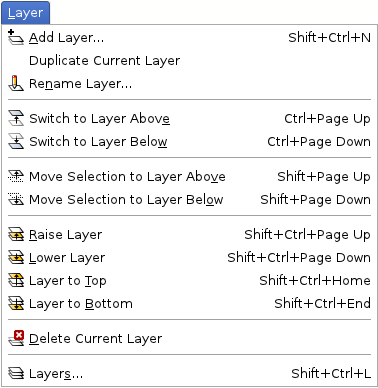Choose Duplicate Current Layer

pyautogui.click(x=189, y=60)
